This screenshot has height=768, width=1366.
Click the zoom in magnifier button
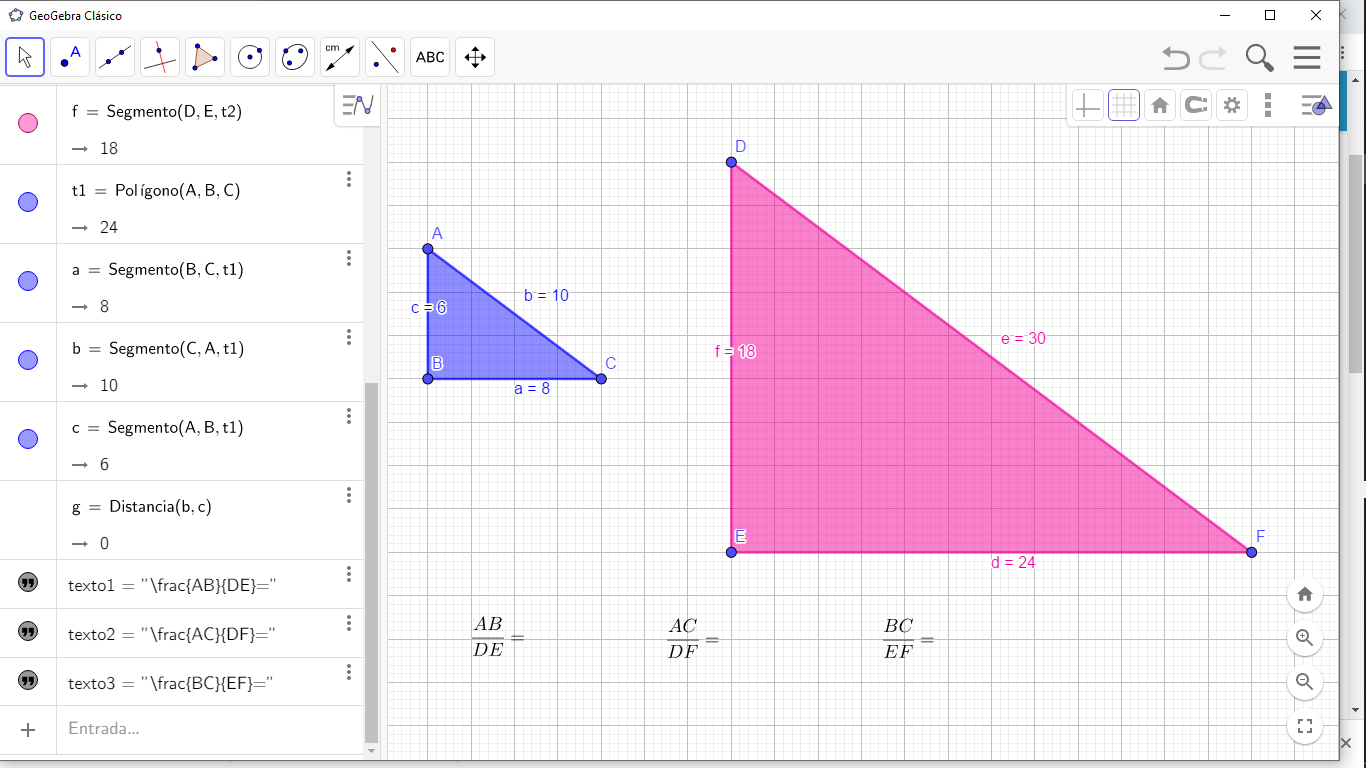tap(1304, 638)
